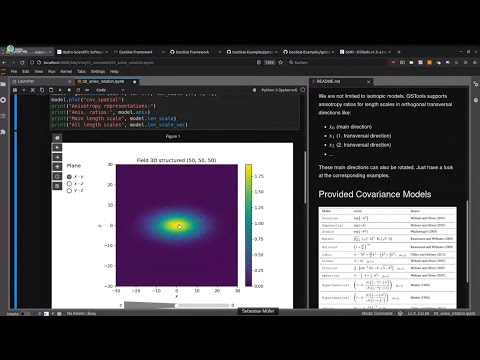Click the matplotlib Home reset-view button
480x360 pixels.
point(57,138)
